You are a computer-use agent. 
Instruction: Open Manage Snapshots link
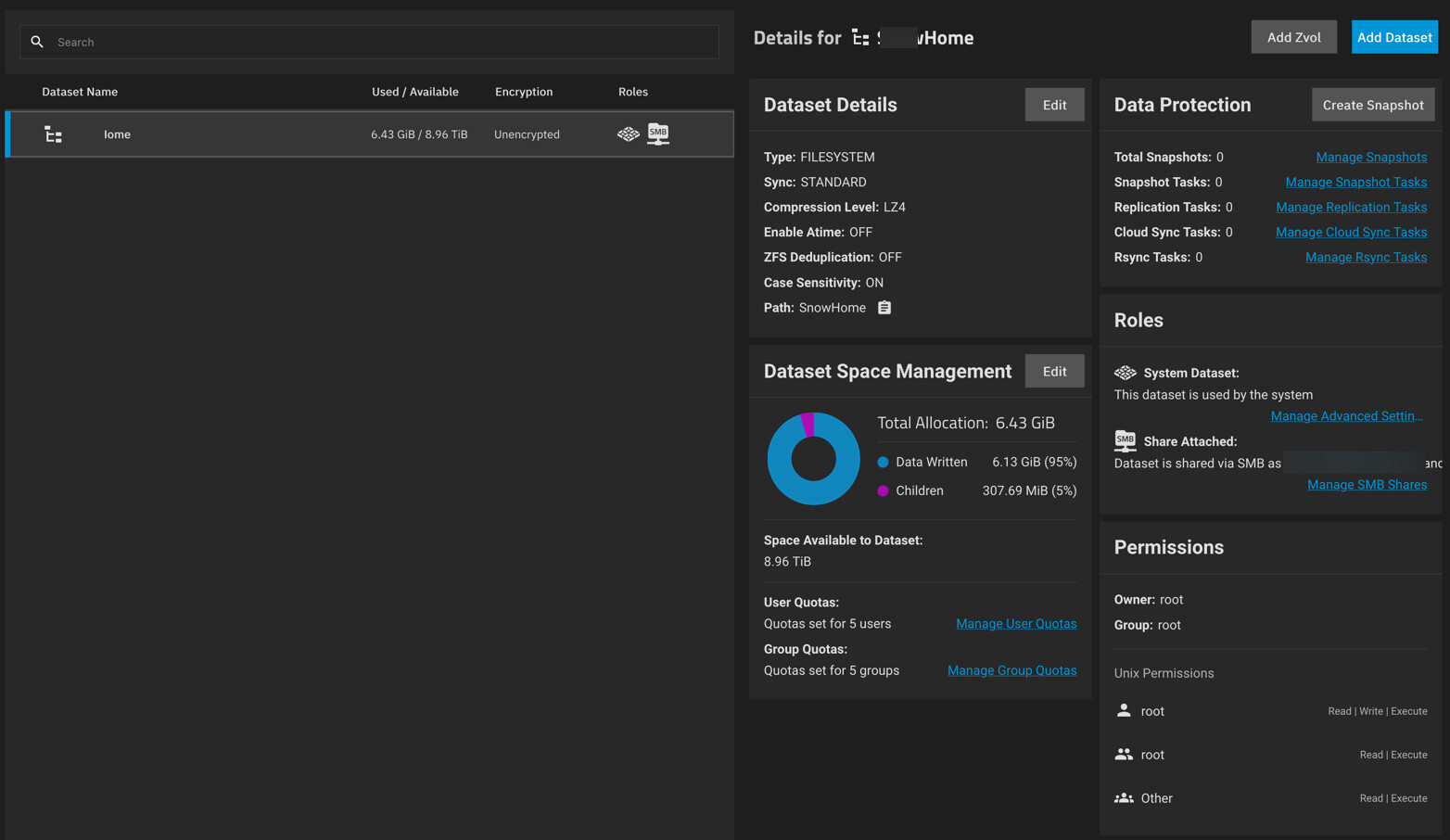(1370, 158)
